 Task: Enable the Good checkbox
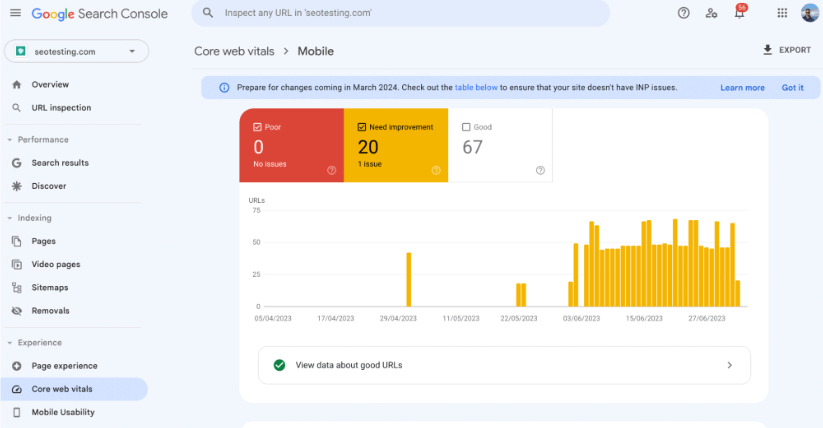tap(466, 127)
